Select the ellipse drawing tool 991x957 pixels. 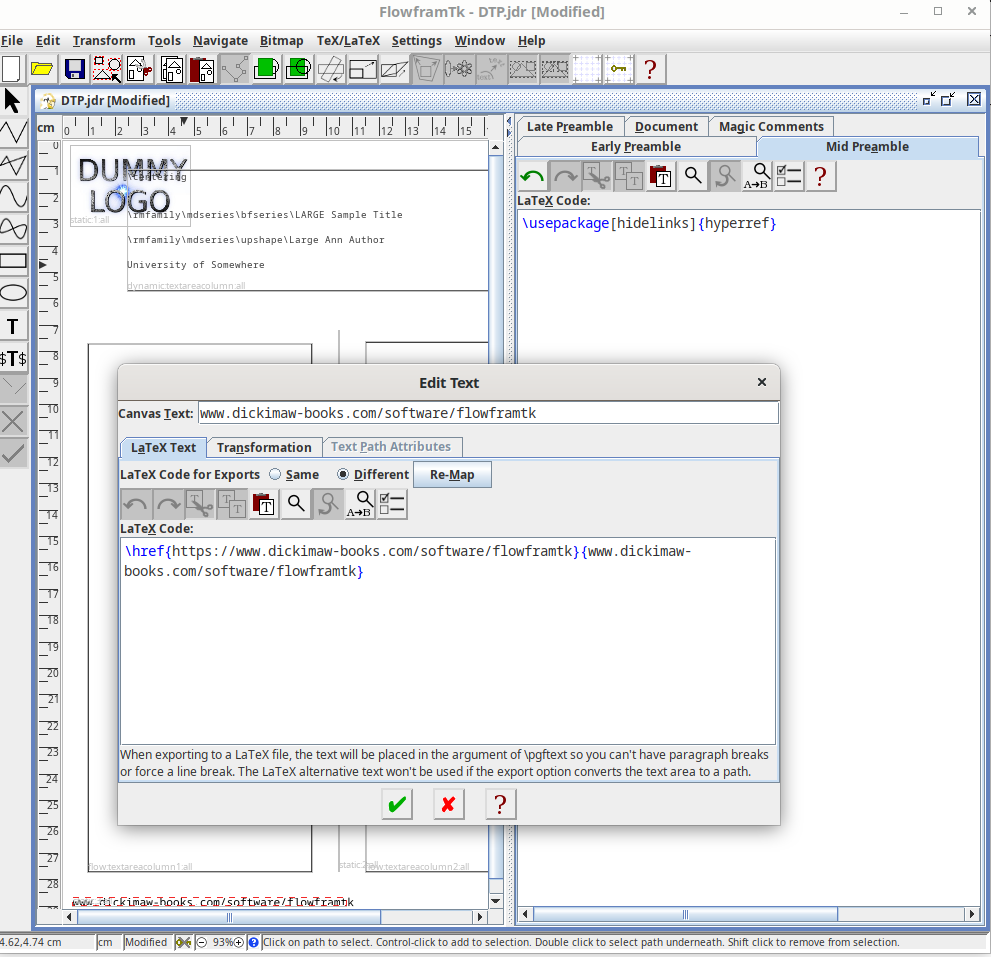click(13, 293)
